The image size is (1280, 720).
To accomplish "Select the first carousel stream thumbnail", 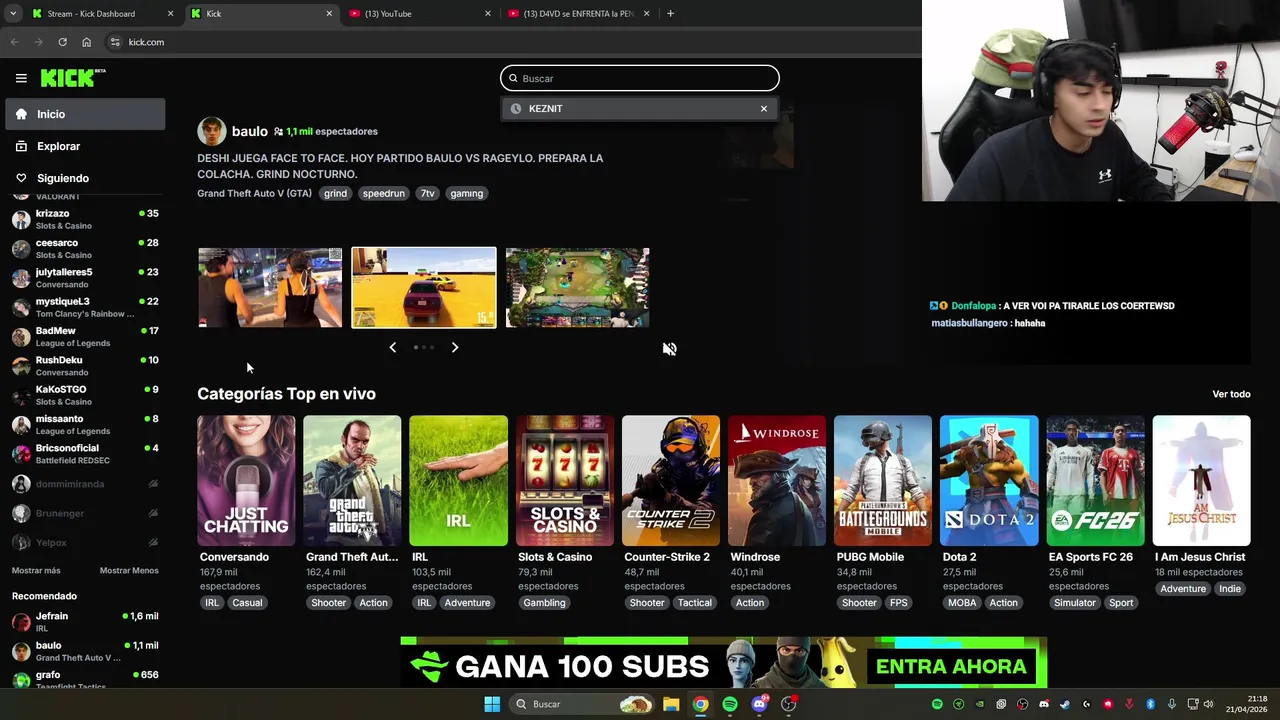I will click(x=270, y=288).
